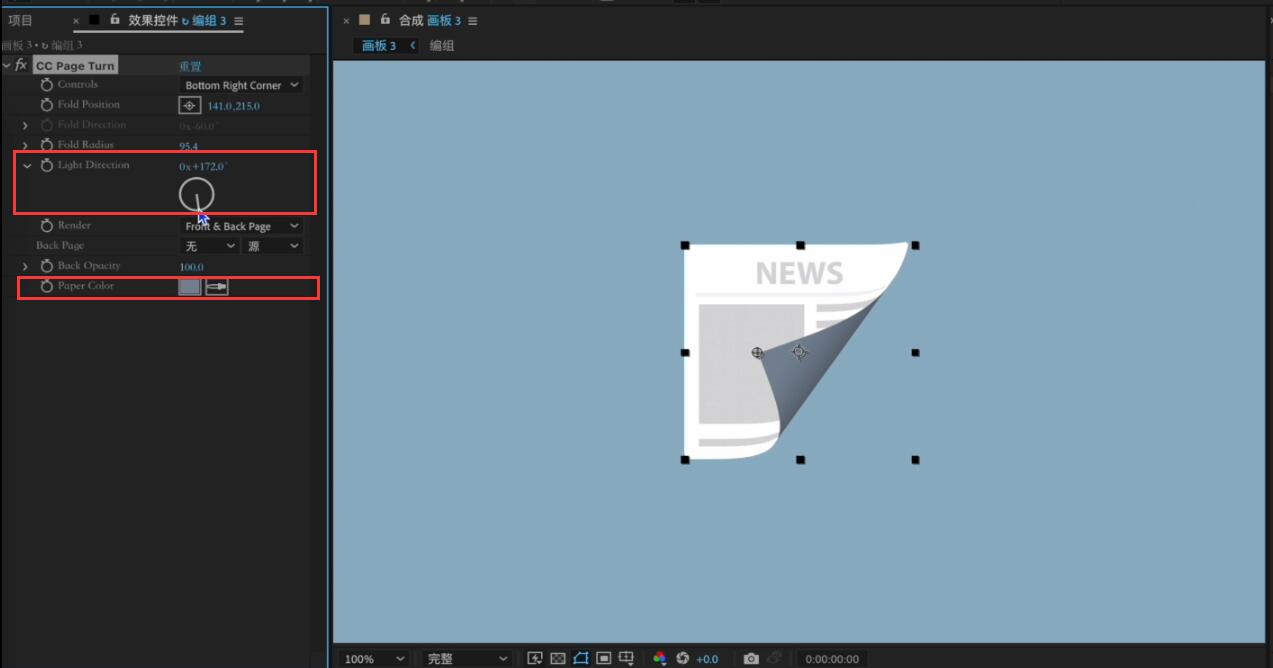Toggle fast previews icon

tap(534, 658)
